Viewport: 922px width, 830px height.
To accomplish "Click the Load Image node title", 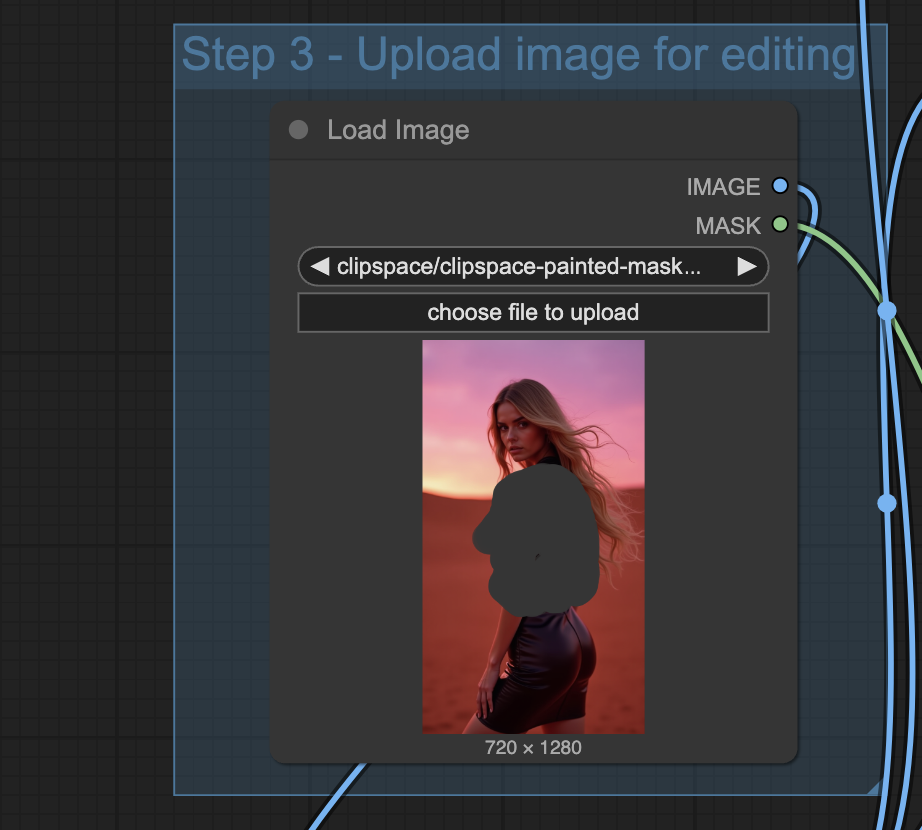I will point(398,130).
